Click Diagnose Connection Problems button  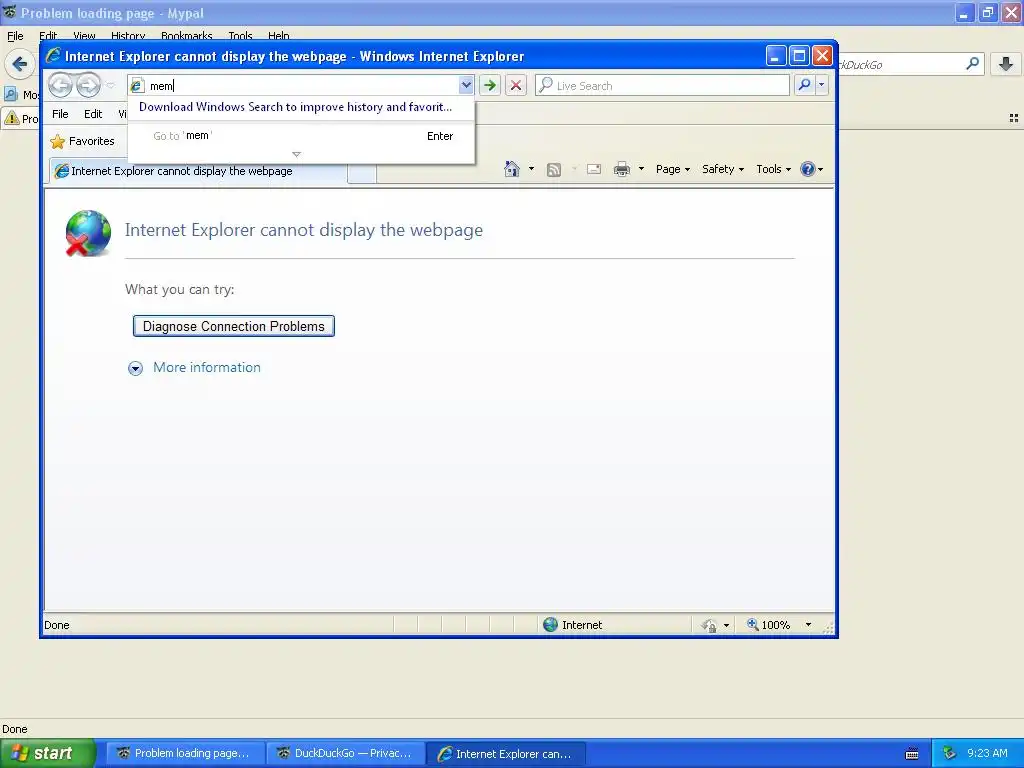pos(234,327)
